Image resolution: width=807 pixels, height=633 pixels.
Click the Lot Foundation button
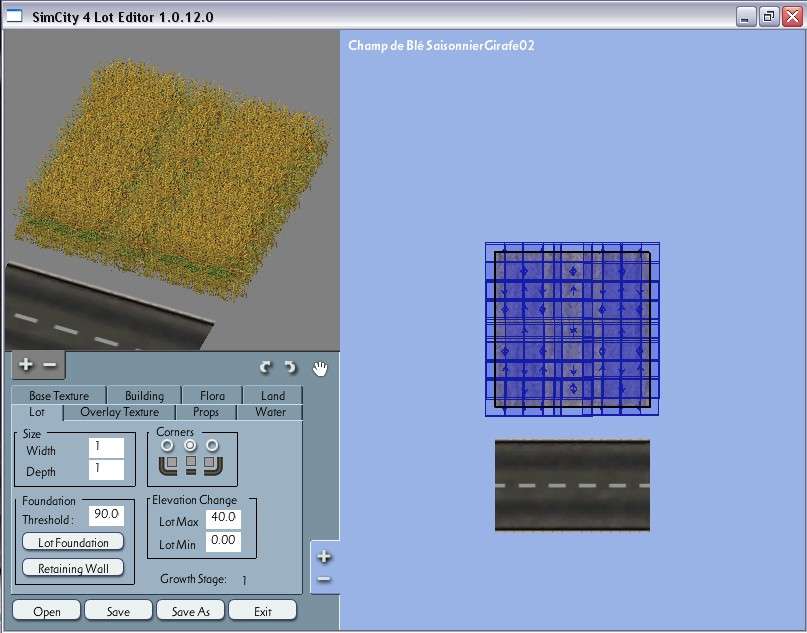pos(73,542)
